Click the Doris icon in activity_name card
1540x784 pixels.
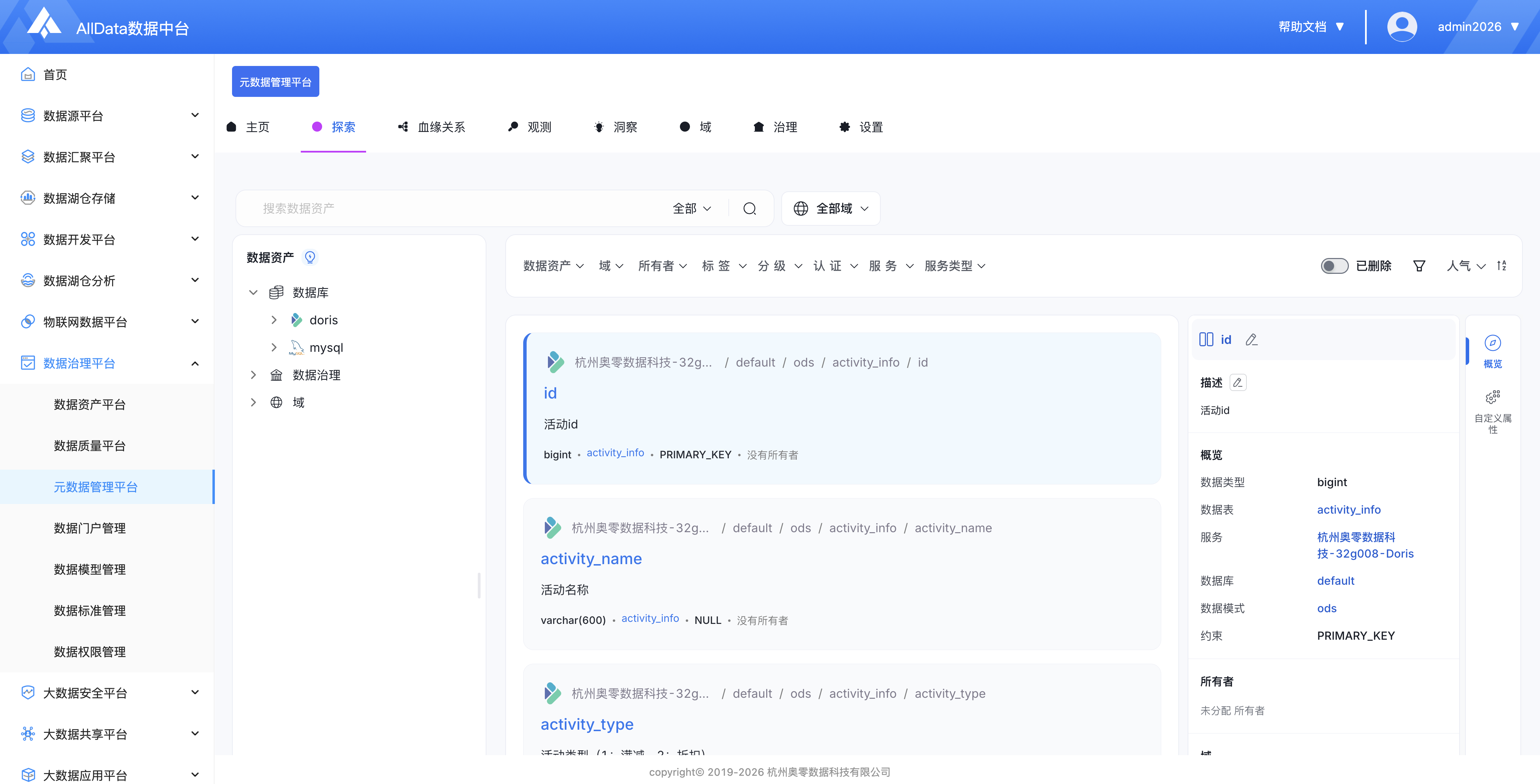point(552,528)
